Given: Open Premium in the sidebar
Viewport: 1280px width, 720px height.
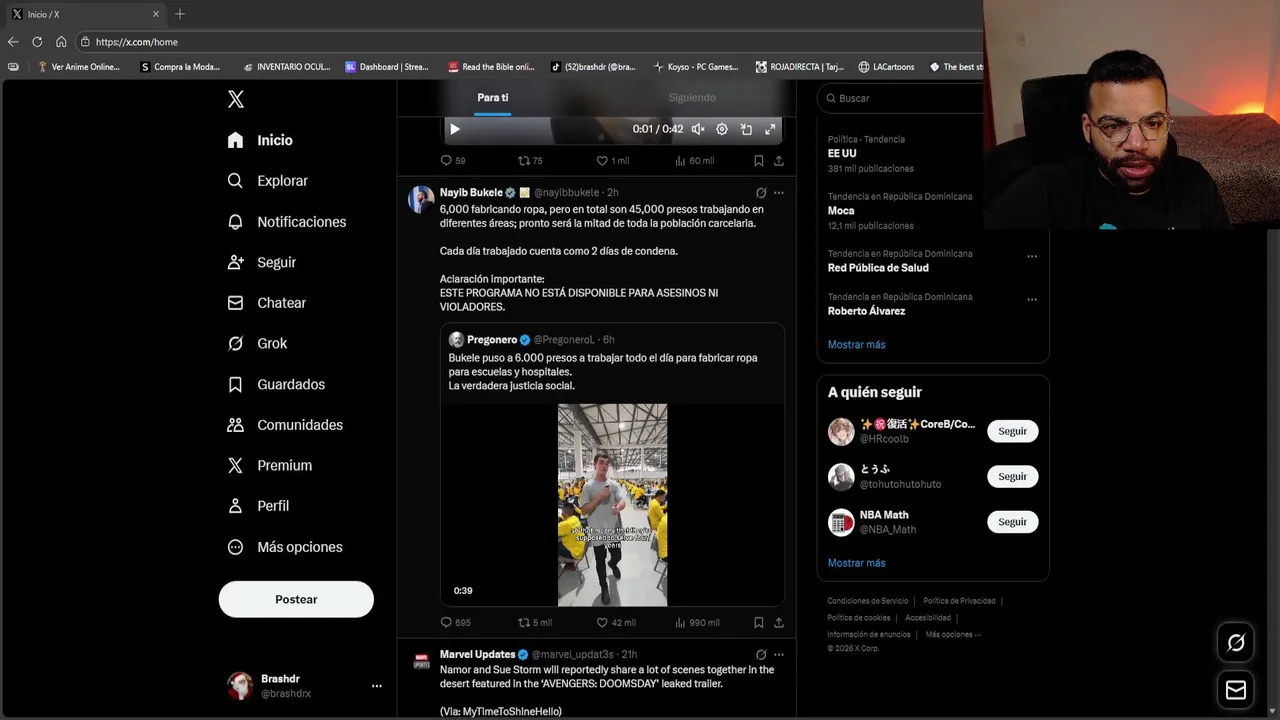Looking at the screenshot, I should pyautogui.click(x=269, y=465).
